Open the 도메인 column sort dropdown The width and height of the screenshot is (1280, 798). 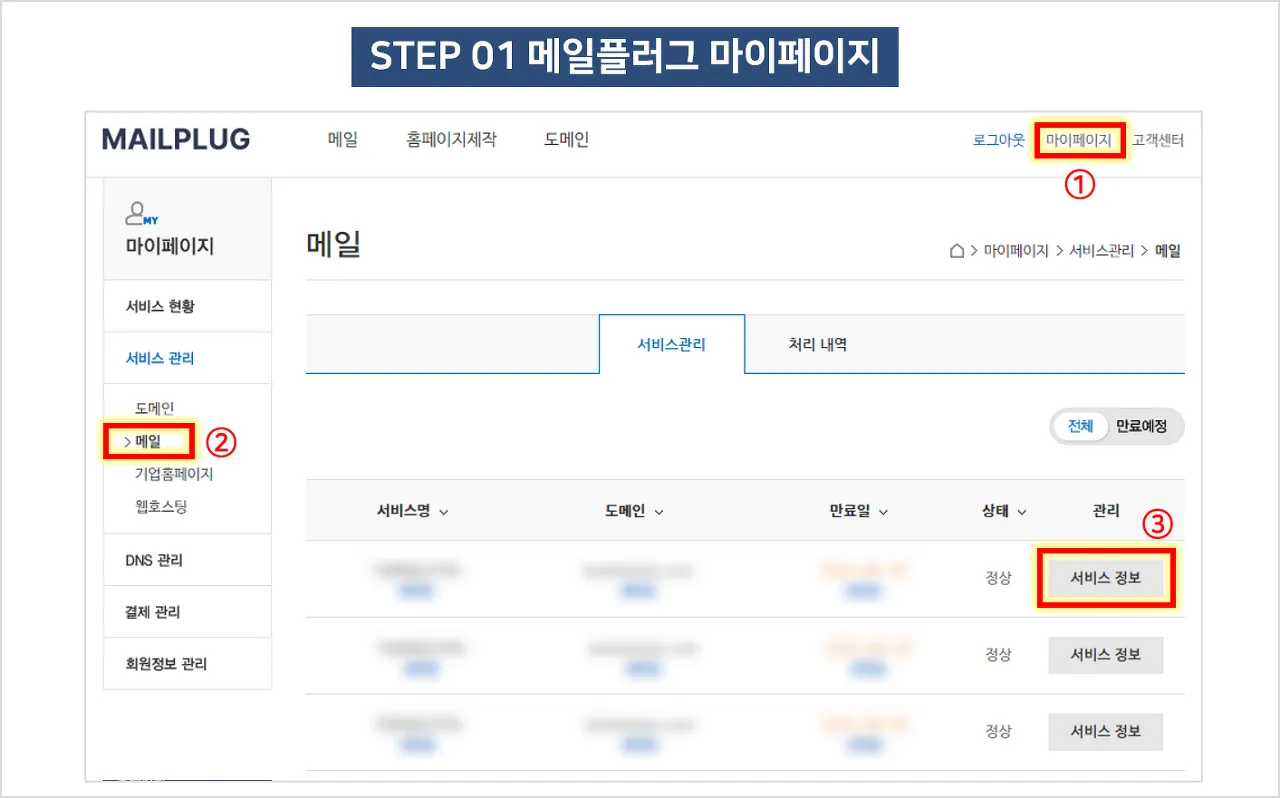coord(659,512)
